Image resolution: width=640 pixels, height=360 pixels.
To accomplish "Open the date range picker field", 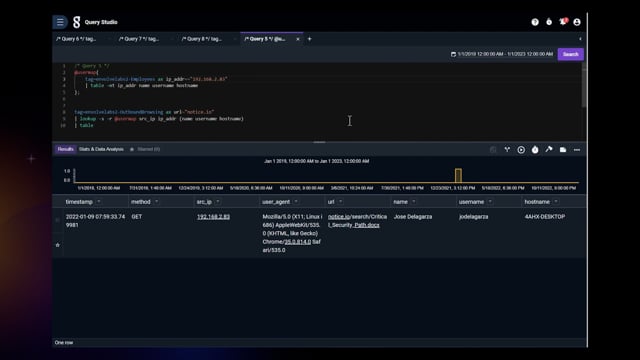I will click(502, 54).
